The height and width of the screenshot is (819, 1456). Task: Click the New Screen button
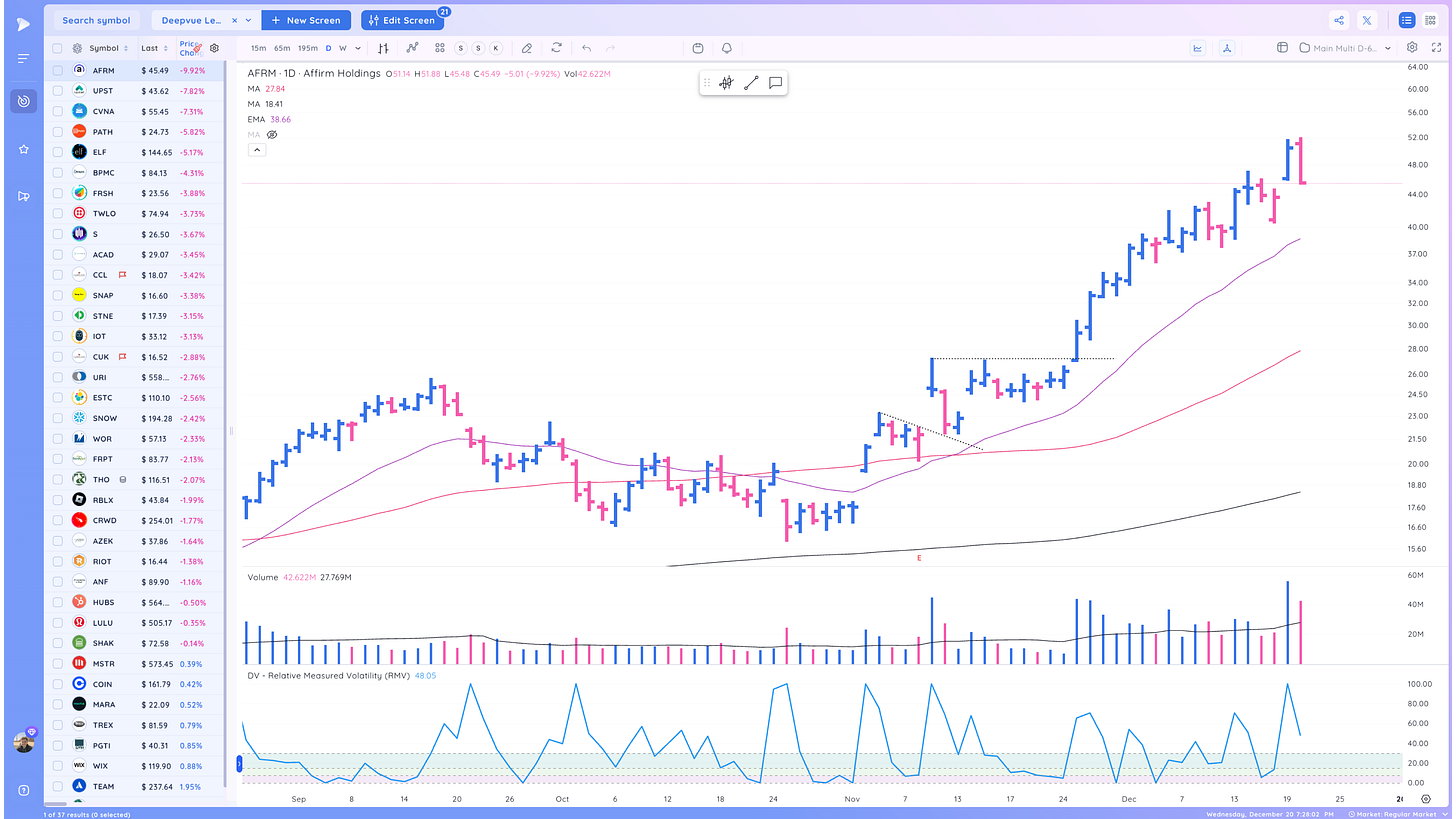click(x=306, y=20)
